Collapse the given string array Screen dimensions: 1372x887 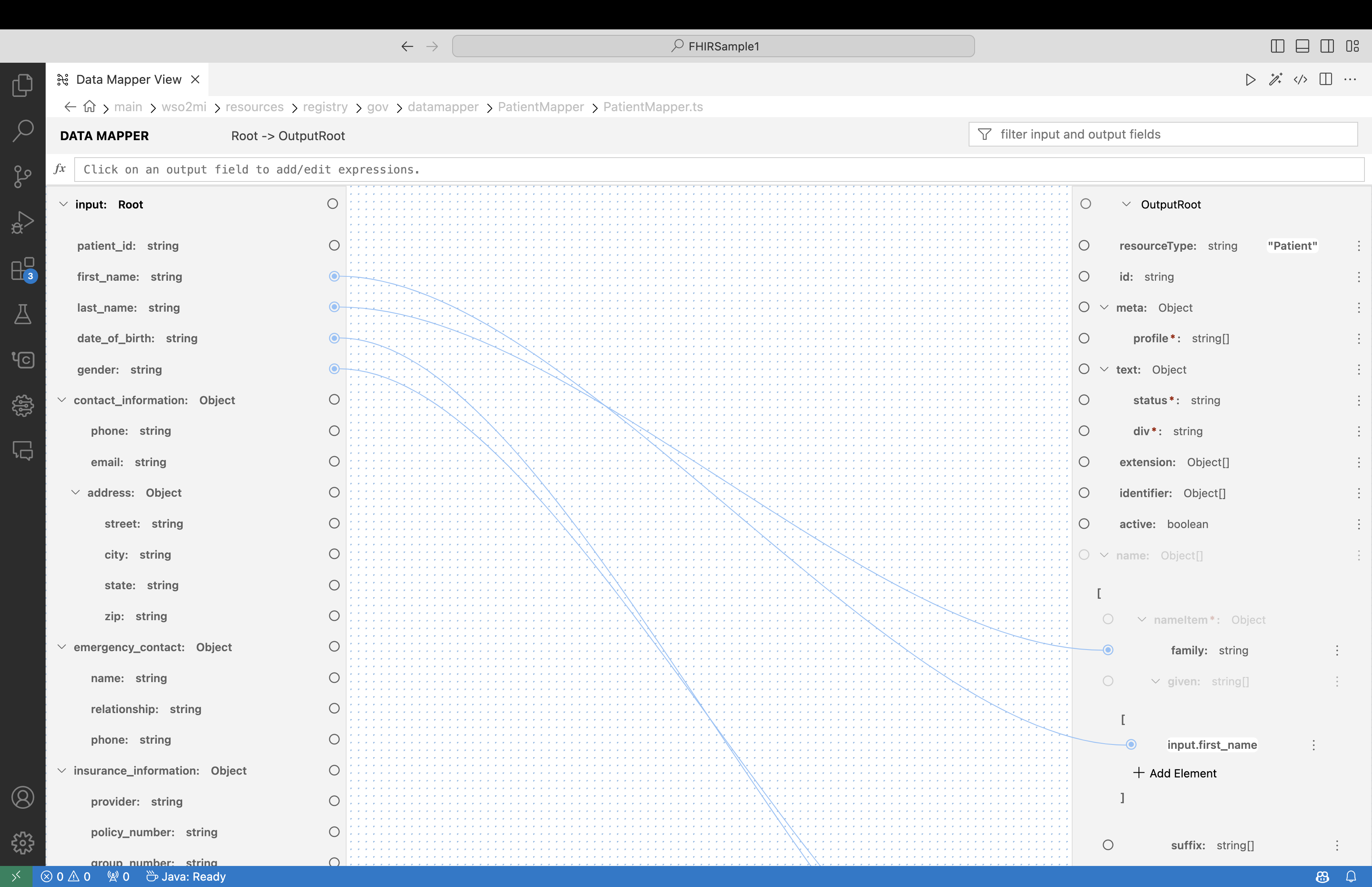tap(1156, 681)
